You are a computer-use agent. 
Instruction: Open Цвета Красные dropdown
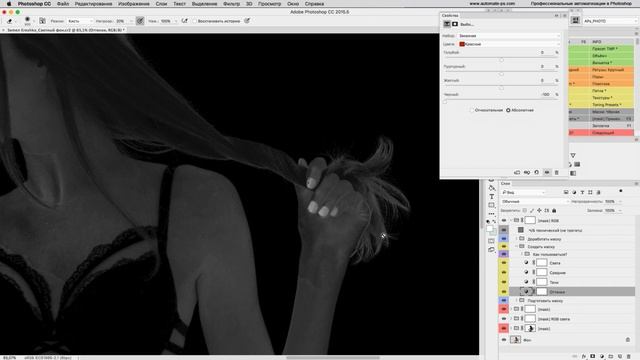[x=509, y=44]
